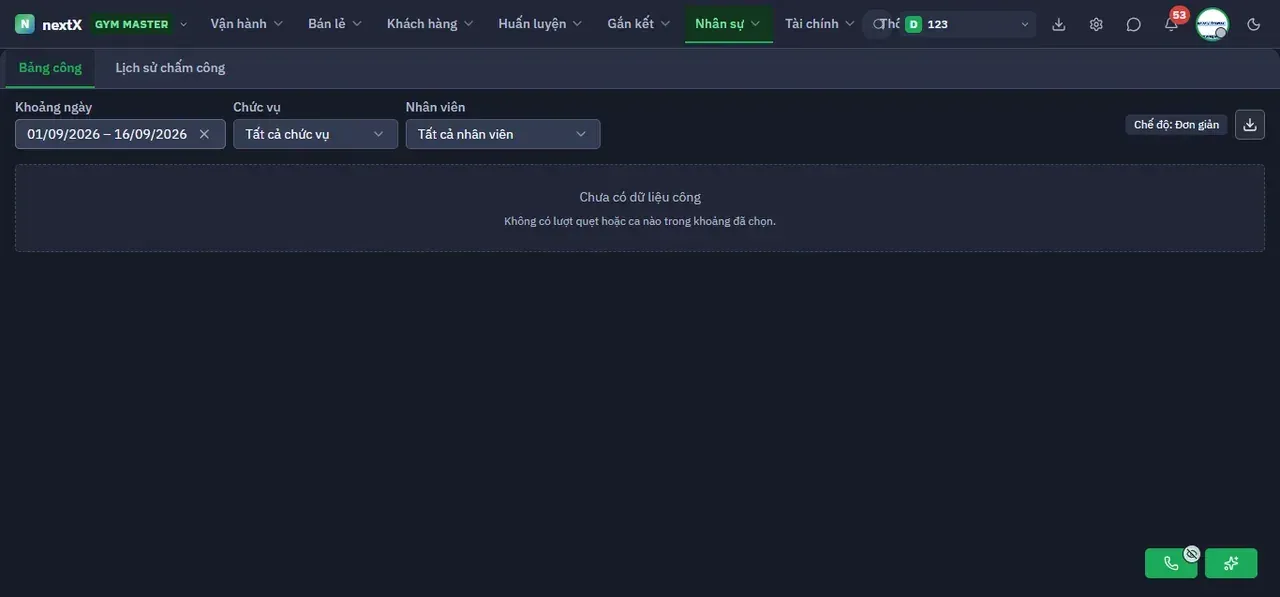
Task: Click the user avatar in the header
Action: 1212,24
